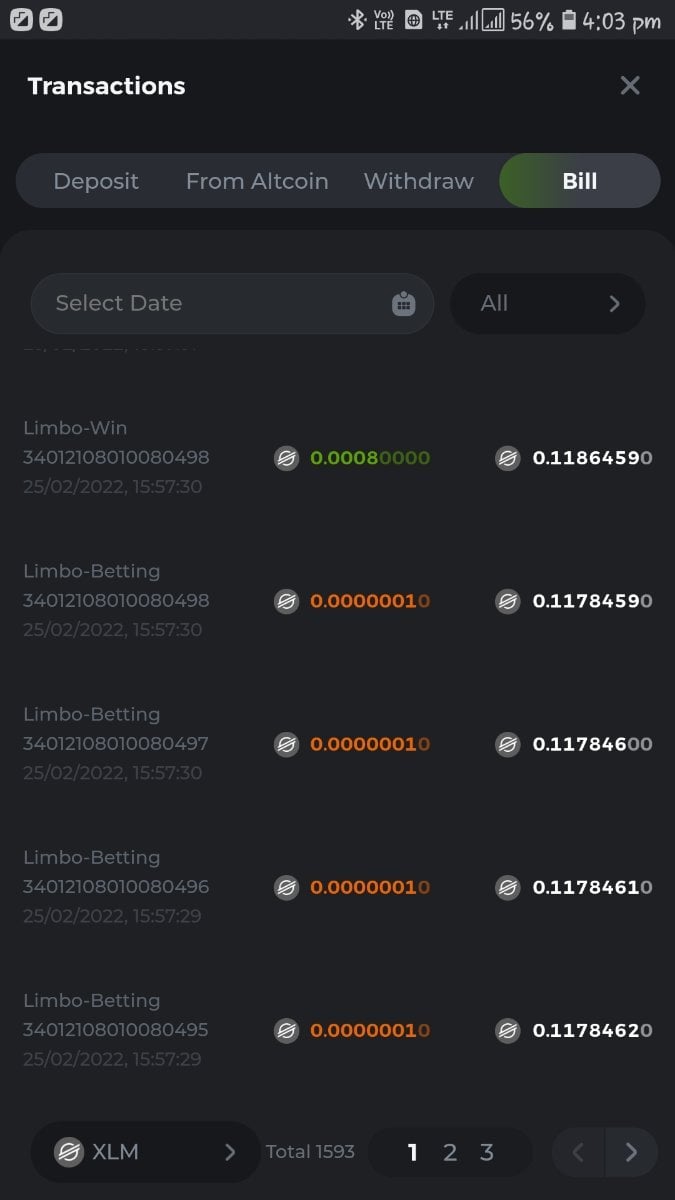Click the Select Date input field
The width and height of the screenshot is (675, 1200).
coord(210,304)
